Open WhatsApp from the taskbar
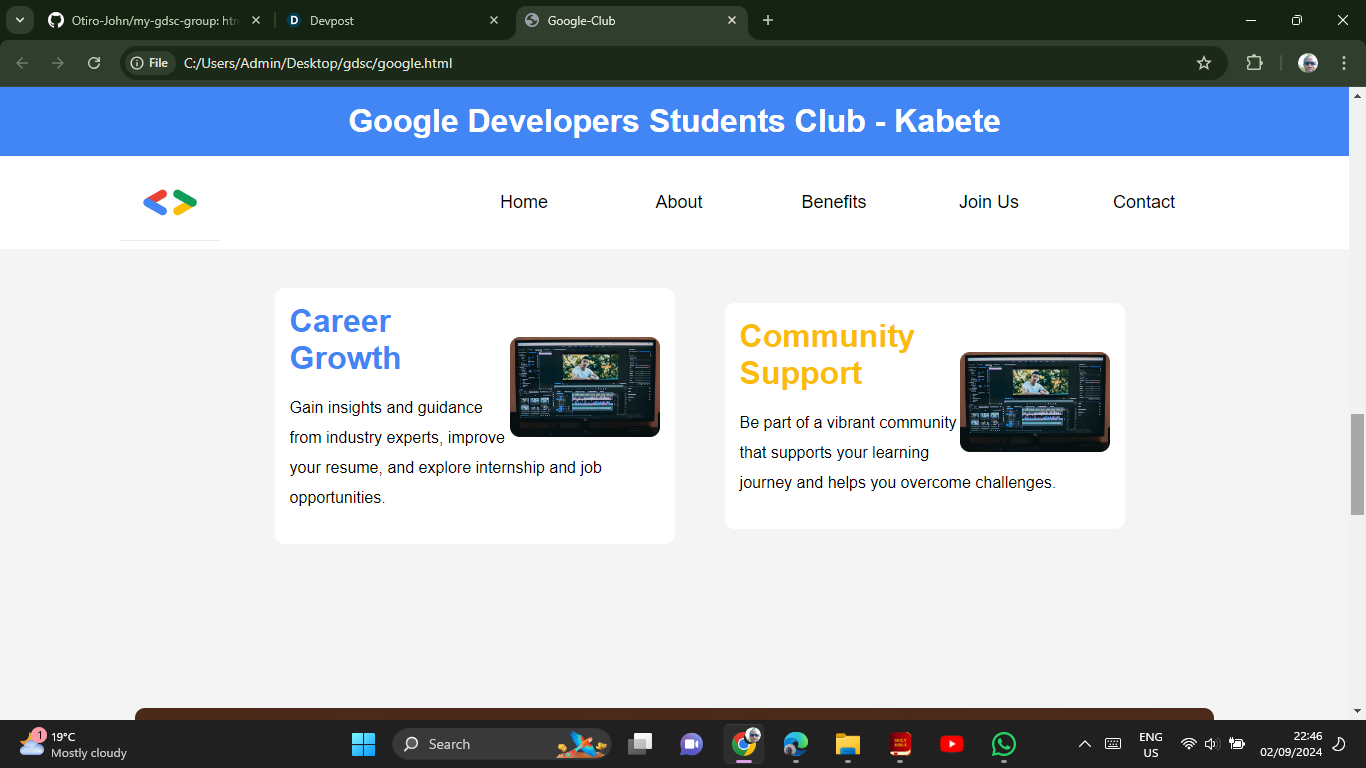 tap(1004, 744)
